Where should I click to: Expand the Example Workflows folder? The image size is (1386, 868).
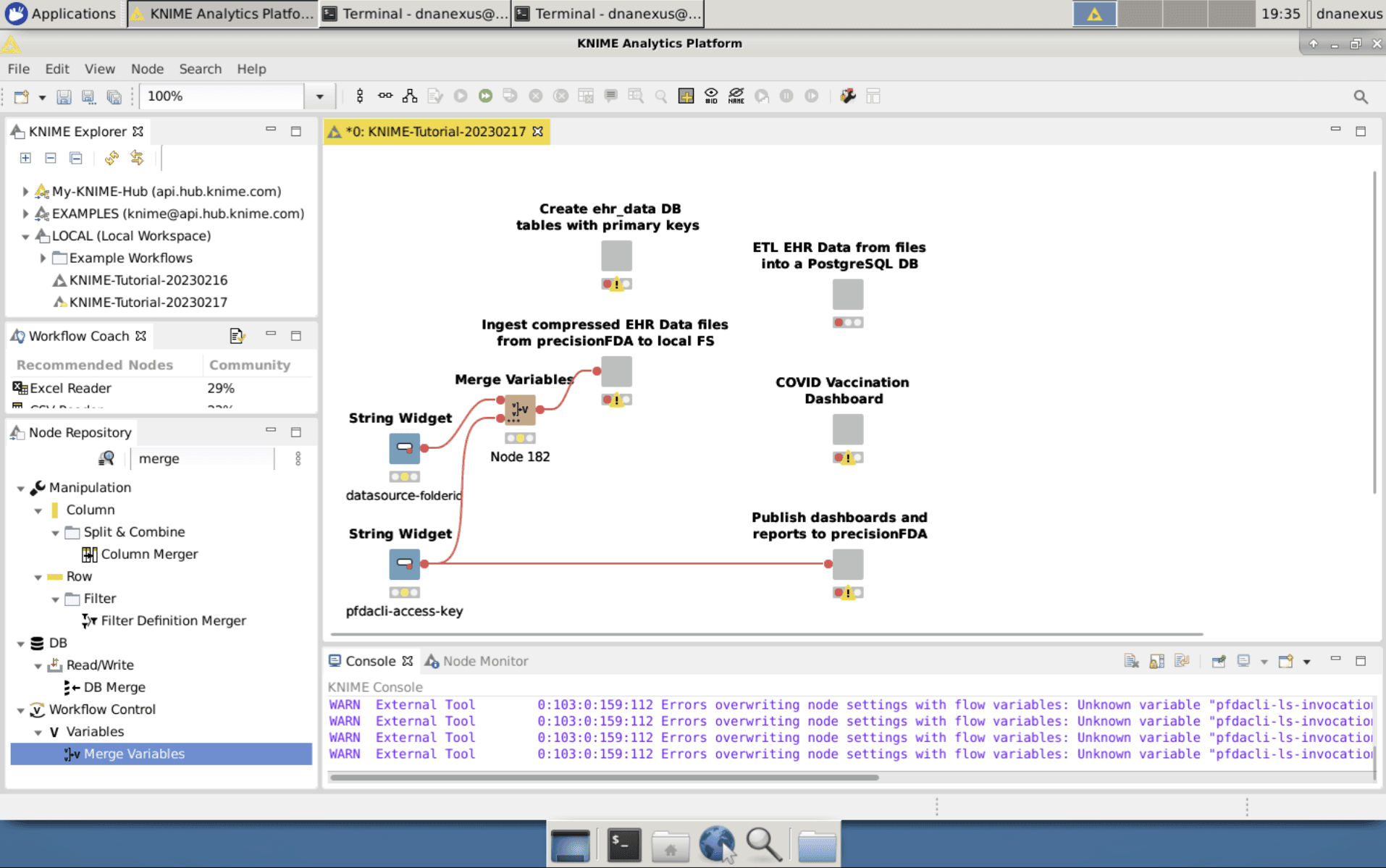click(43, 258)
